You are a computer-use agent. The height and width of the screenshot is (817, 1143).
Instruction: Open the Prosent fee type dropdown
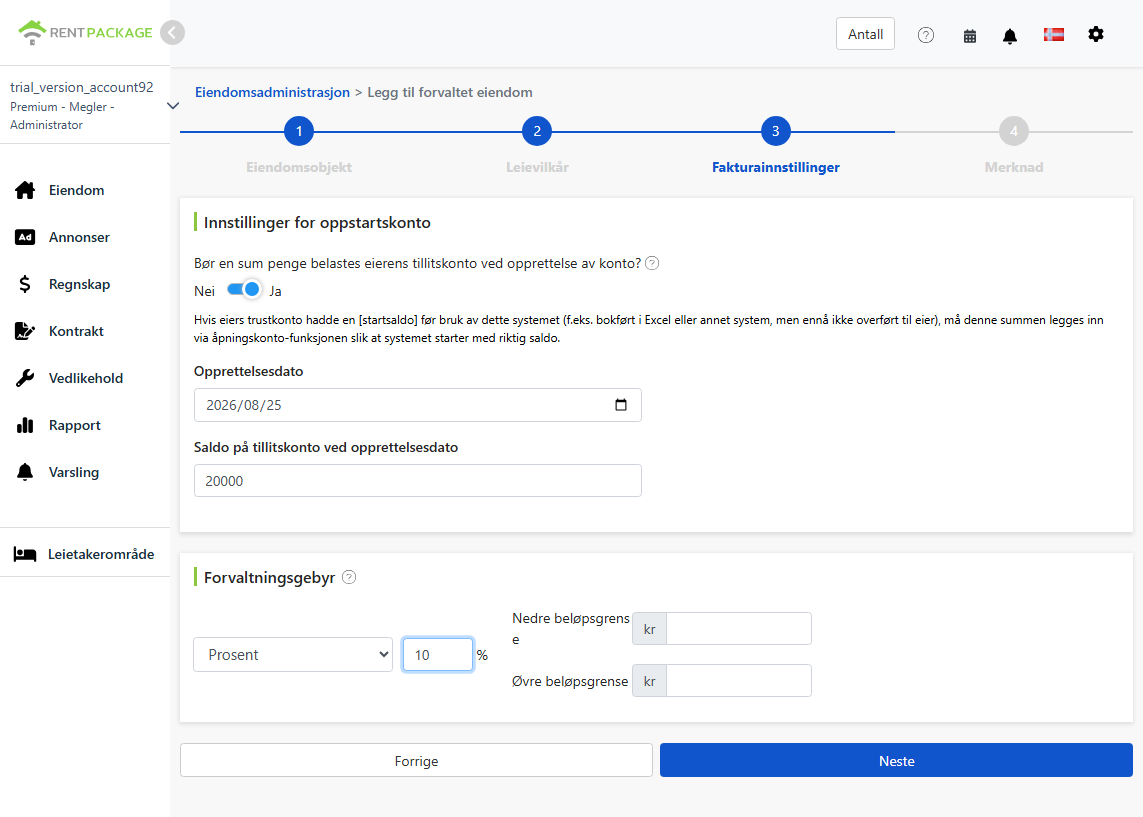(x=293, y=654)
